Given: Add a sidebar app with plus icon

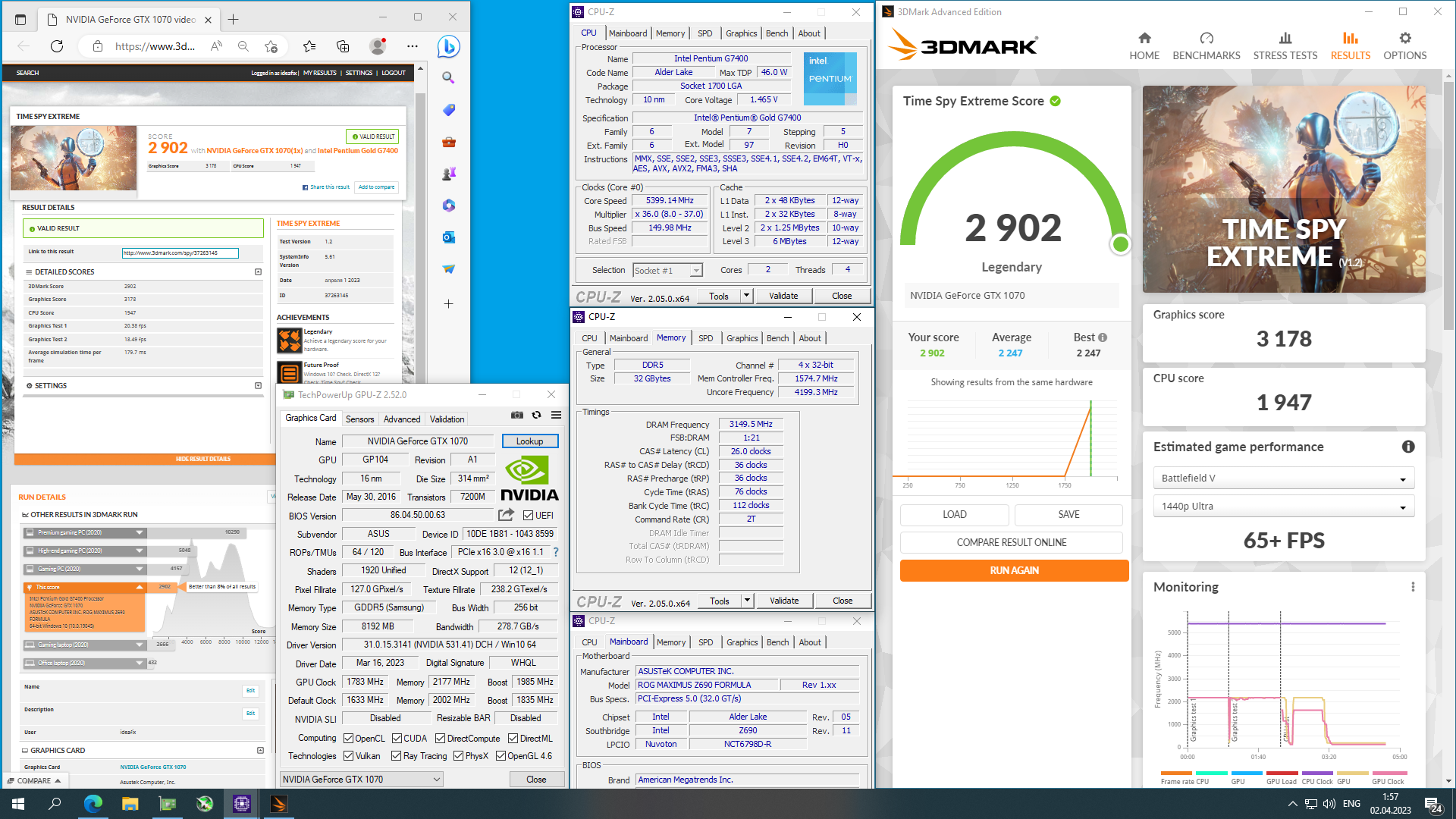Looking at the screenshot, I should point(448,304).
